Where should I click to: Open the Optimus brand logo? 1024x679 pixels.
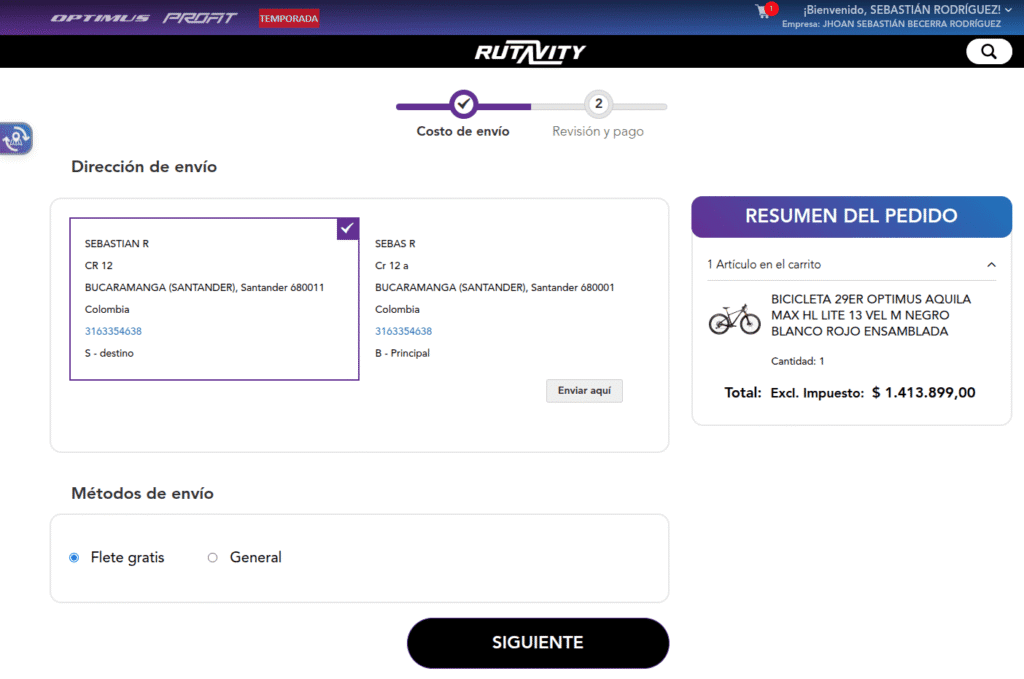click(100, 18)
